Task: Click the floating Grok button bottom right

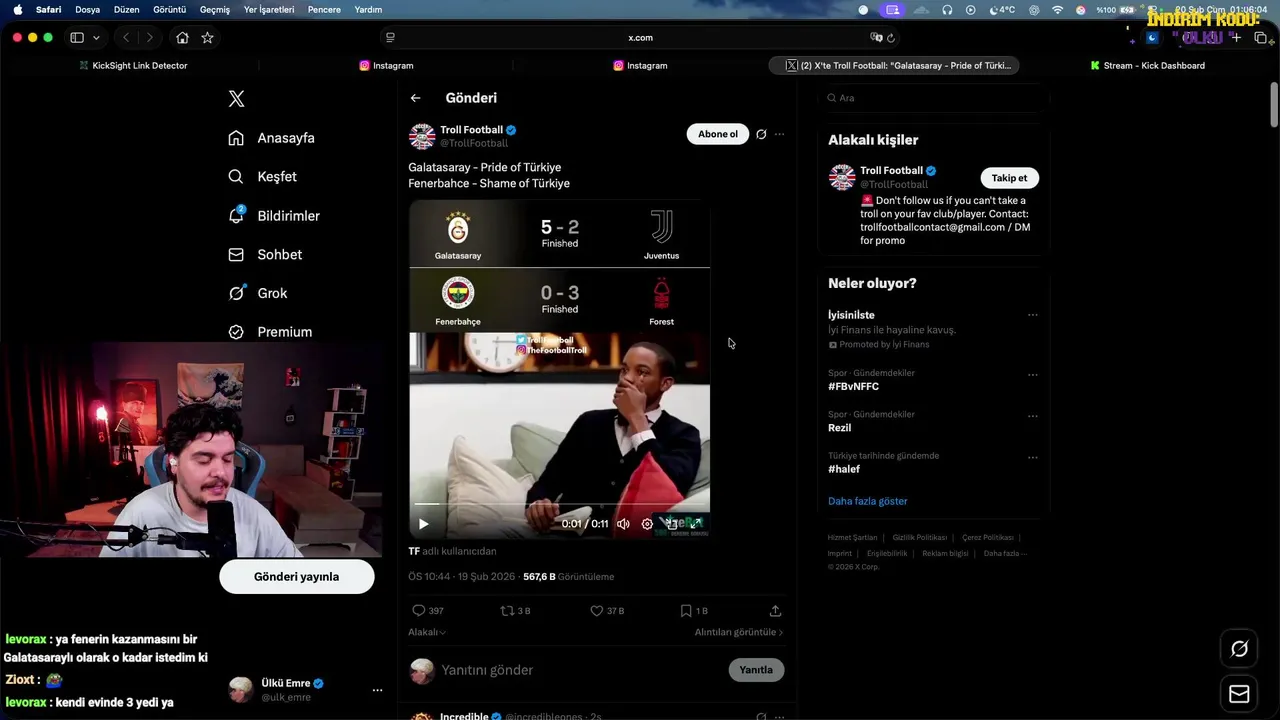Action: (1239, 649)
